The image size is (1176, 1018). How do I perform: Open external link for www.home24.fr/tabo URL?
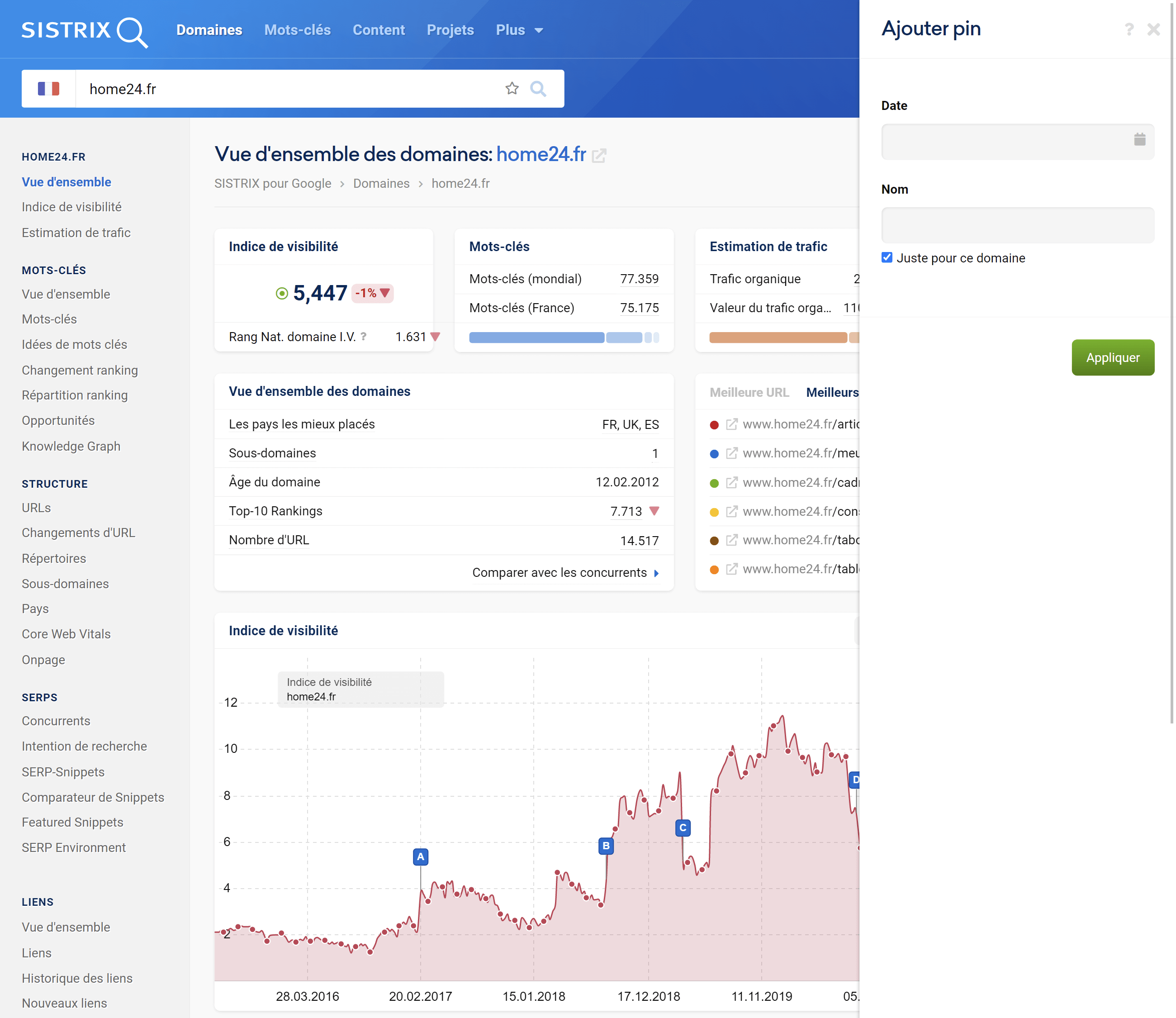pos(732,540)
